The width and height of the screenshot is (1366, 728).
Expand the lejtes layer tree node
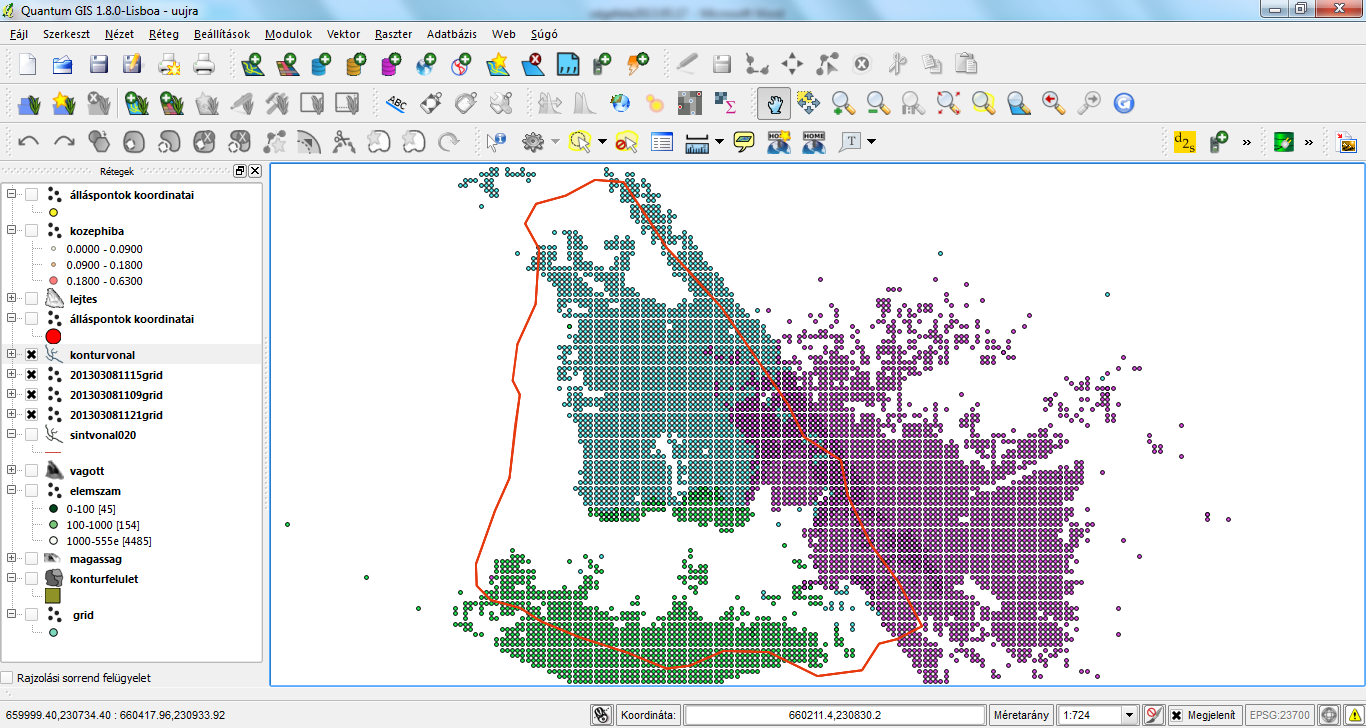coord(12,298)
